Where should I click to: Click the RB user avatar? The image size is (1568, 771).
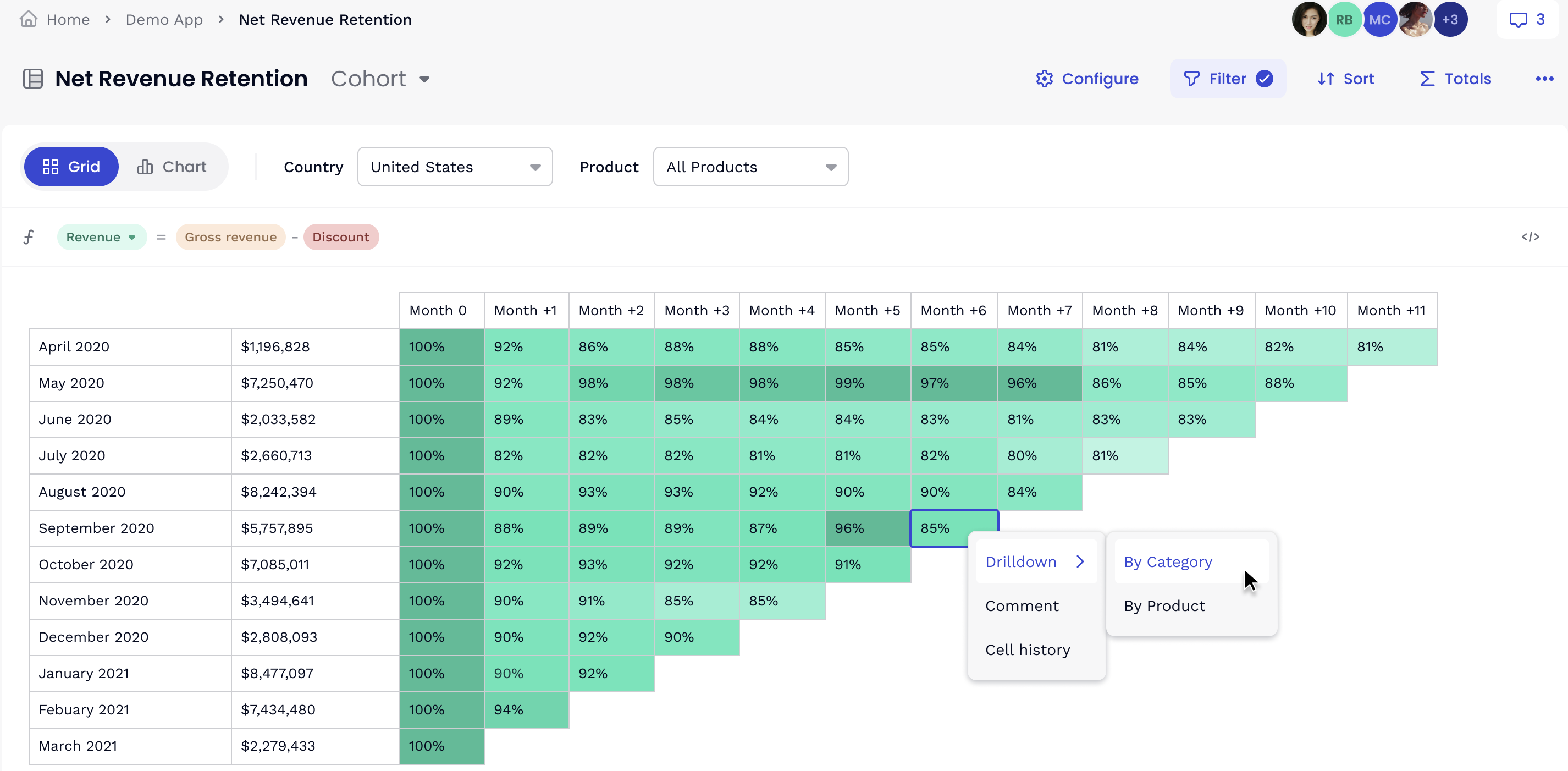click(1344, 20)
